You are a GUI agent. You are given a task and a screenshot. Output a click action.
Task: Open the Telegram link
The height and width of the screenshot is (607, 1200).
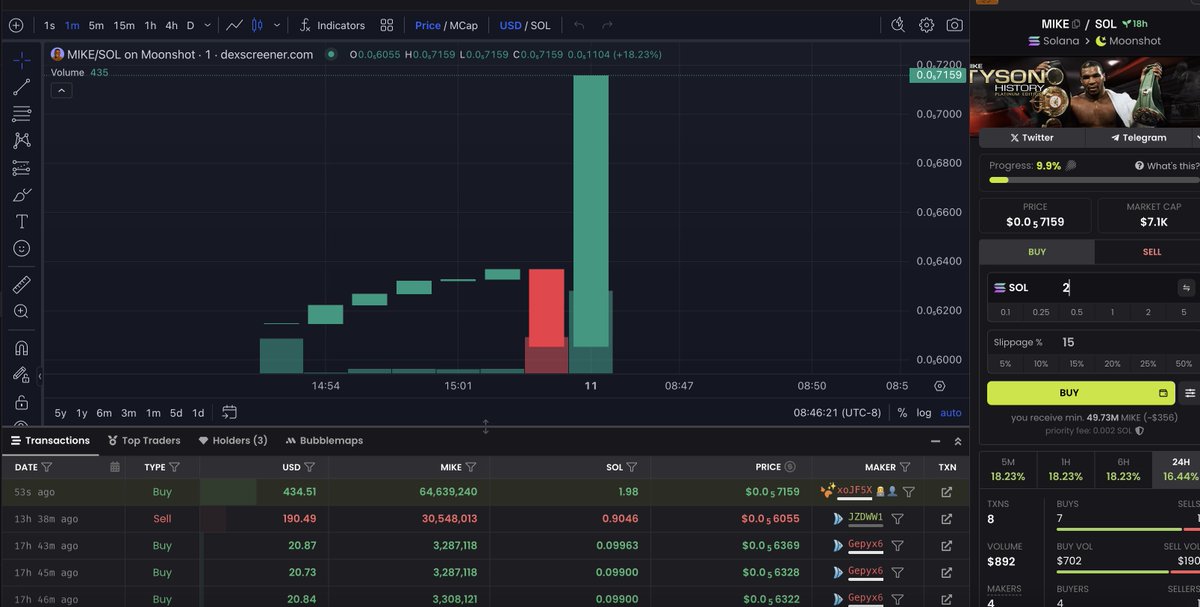[x=1141, y=138]
